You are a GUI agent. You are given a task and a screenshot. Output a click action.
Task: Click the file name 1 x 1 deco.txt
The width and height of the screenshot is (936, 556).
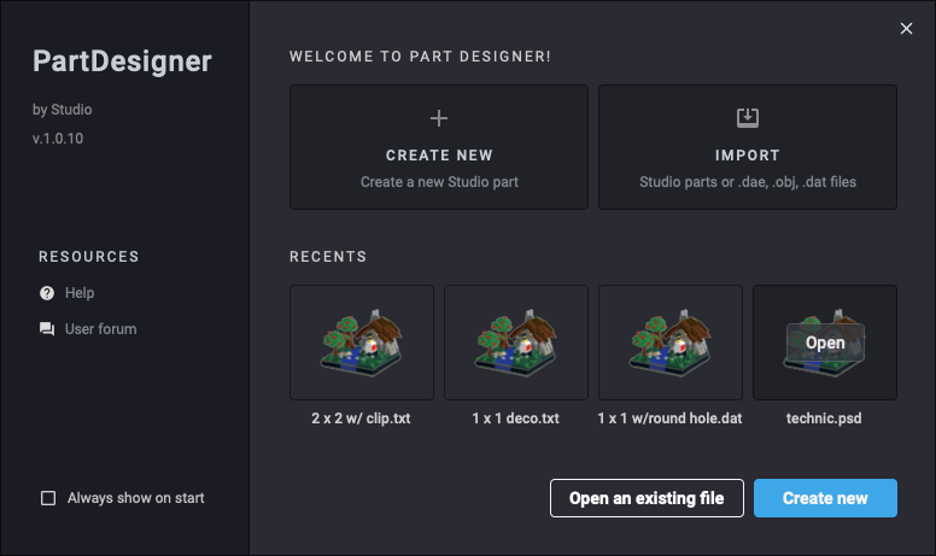click(516, 419)
